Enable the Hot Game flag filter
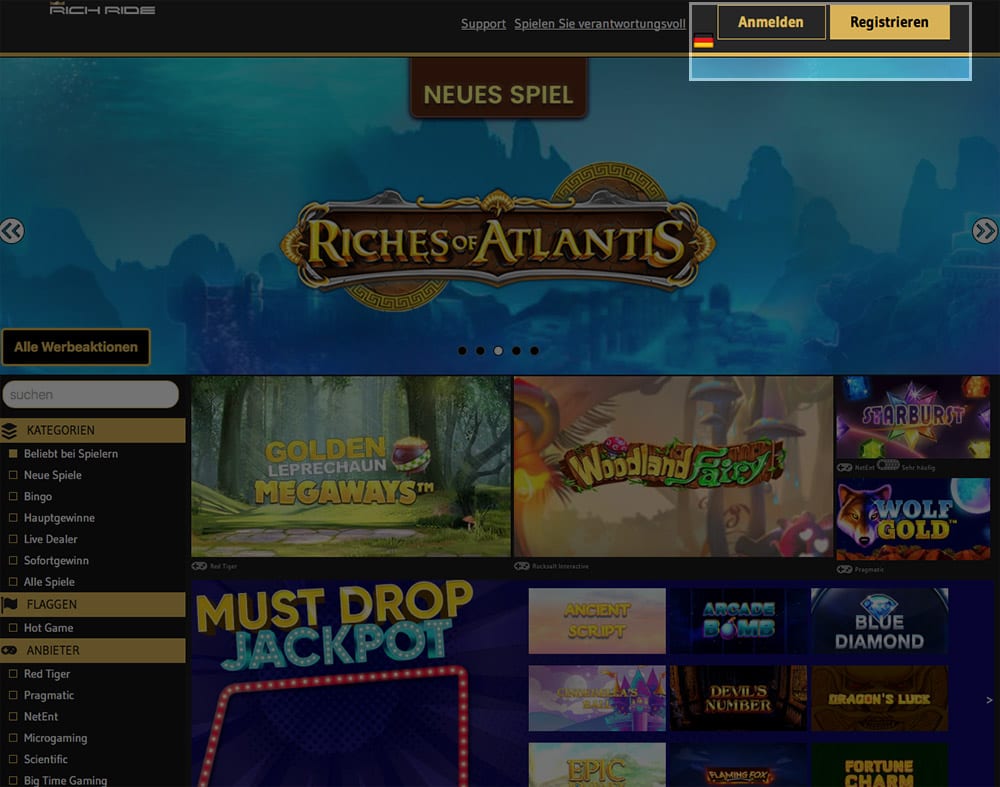 pos(13,628)
